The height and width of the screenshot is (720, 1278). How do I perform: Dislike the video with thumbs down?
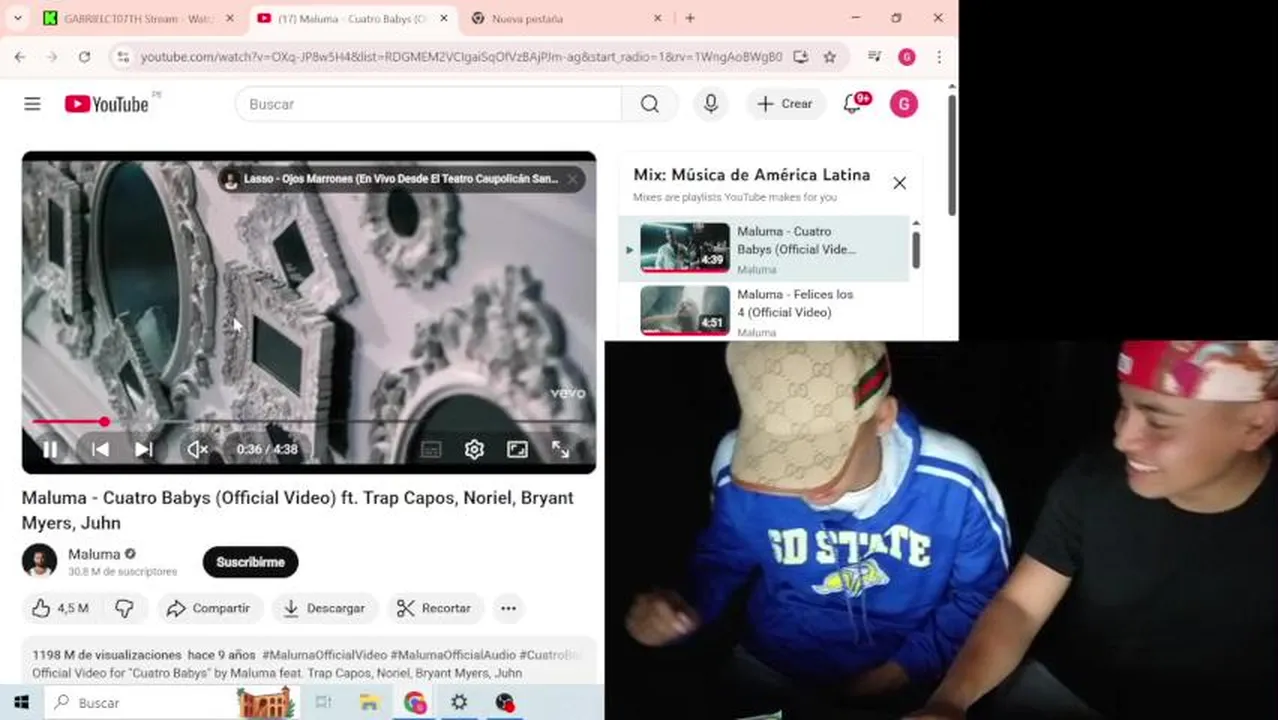tap(124, 608)
